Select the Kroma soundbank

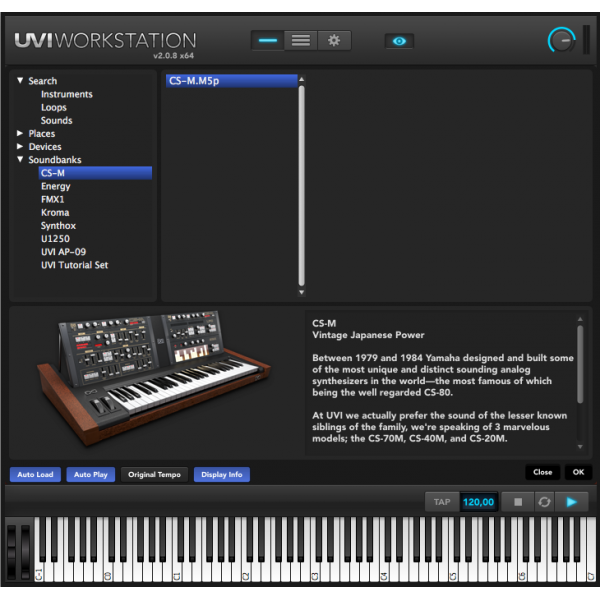pyautogui.click(x=55, y=212)
